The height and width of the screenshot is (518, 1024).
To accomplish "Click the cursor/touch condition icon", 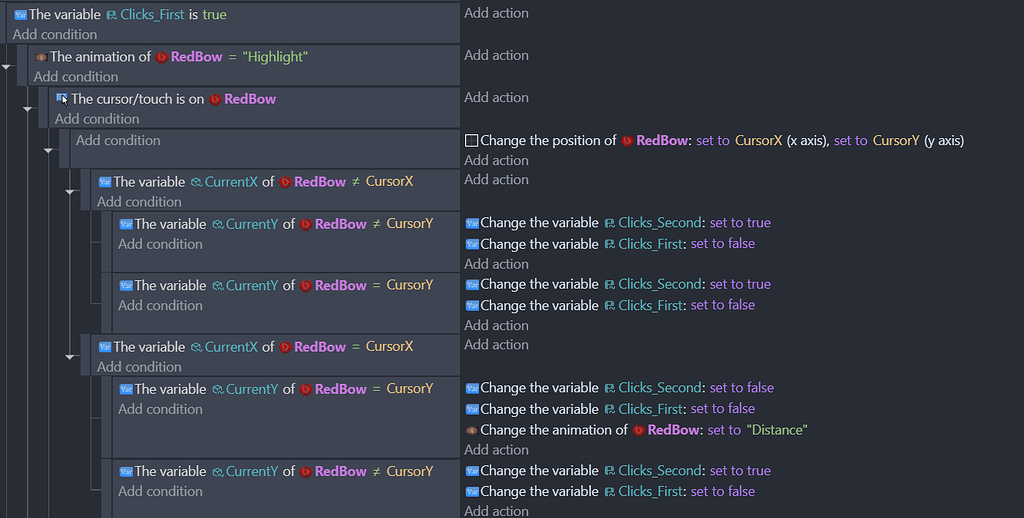I will pos(62,99).
